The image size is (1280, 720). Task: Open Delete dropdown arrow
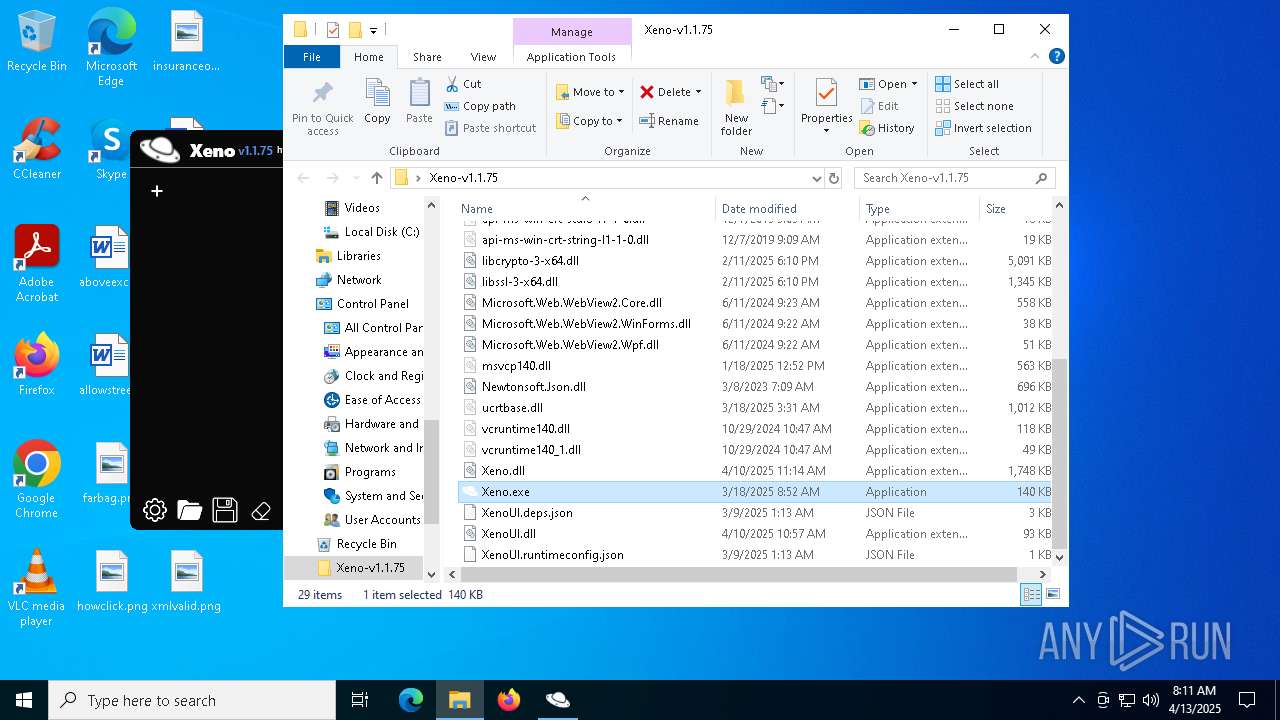coord(698,92)
